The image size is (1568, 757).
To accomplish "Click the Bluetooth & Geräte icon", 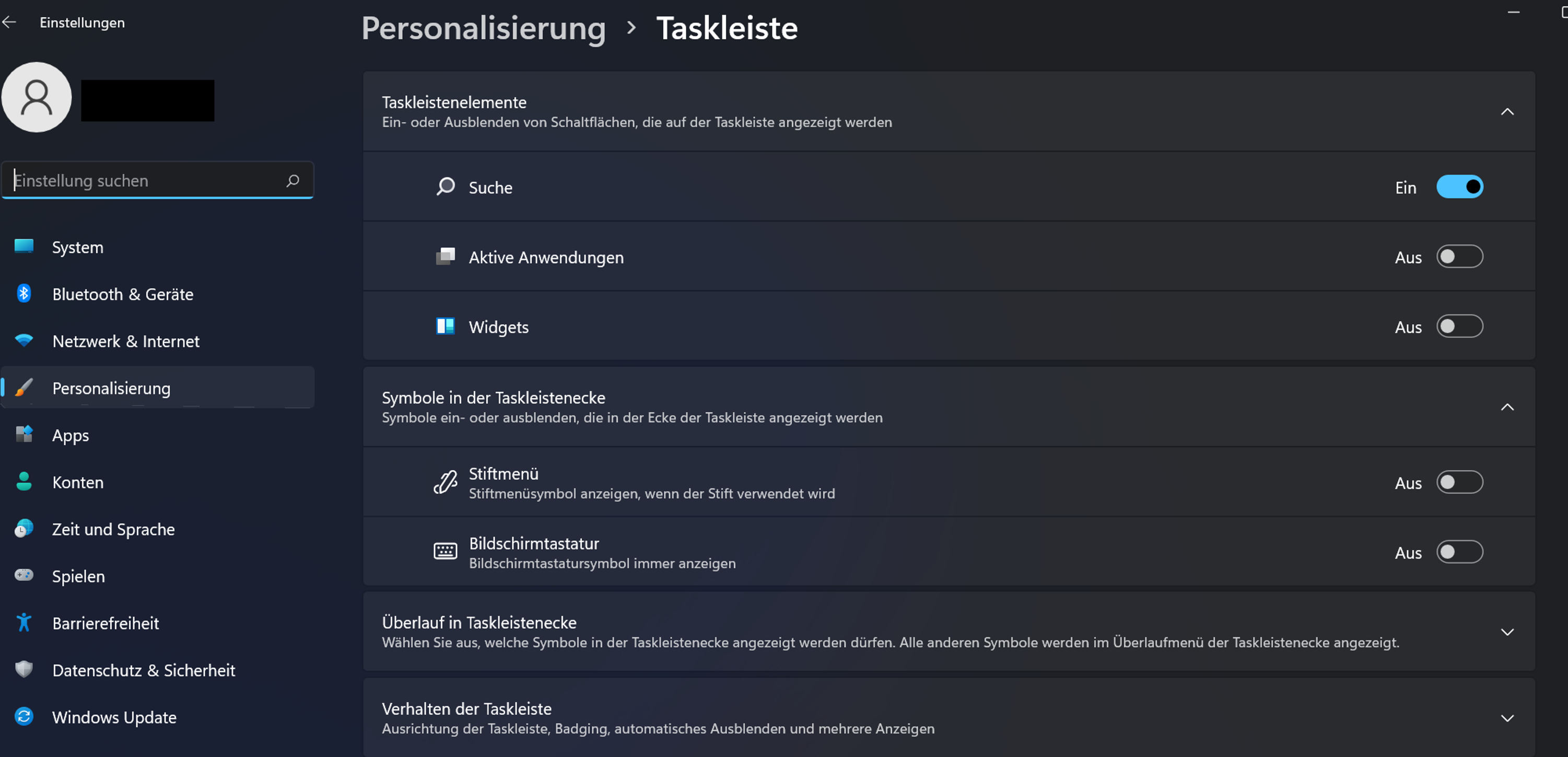I will pos(24,294).
